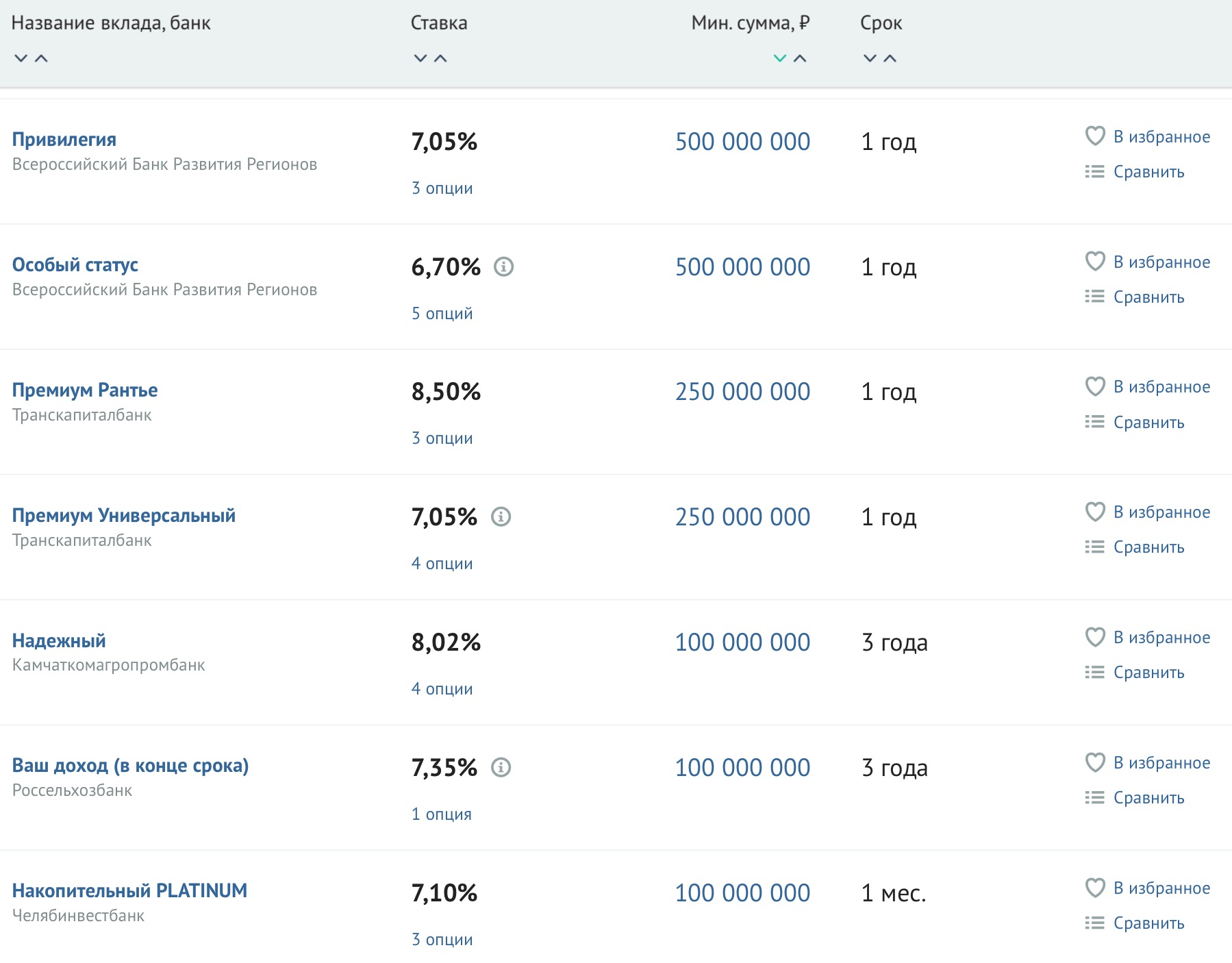Click heart icon for Ваш доход deposit
Screen dimensions: 1232x963
(1095, 762)
